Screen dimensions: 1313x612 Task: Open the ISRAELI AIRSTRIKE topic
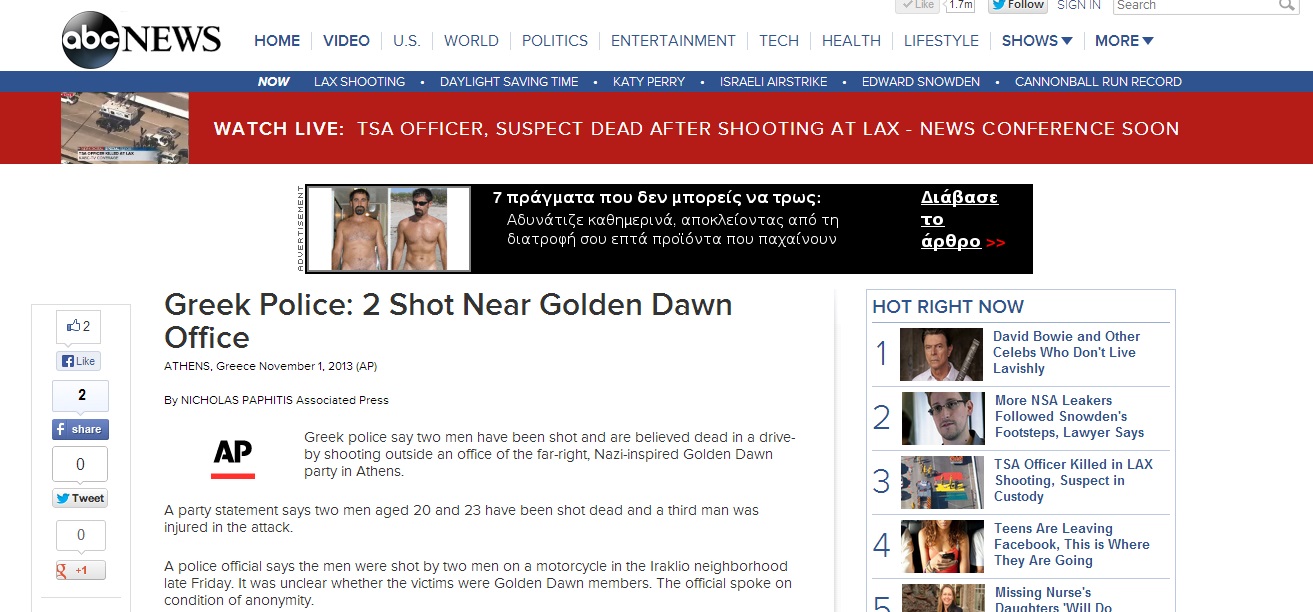pyautogui.click(x=774, y=82)
